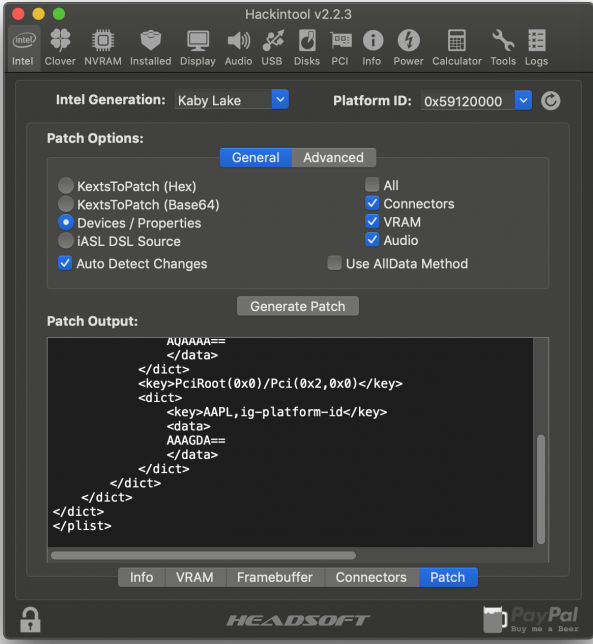Open the Info toolbar icon
Viewport: 593px width, 644px height.
(x=372, y=48)
